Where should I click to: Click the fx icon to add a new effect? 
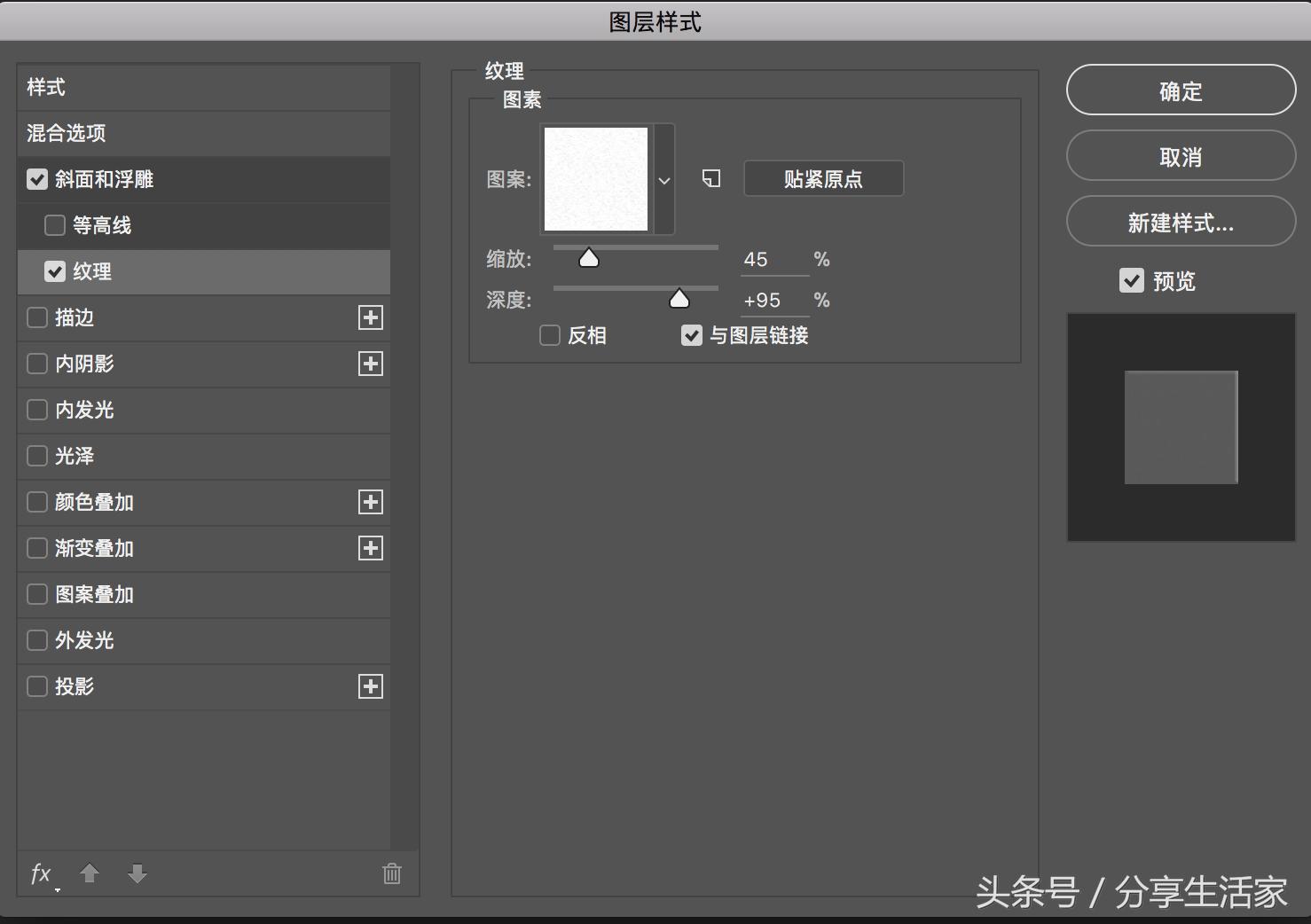click(x=39, y=874)
